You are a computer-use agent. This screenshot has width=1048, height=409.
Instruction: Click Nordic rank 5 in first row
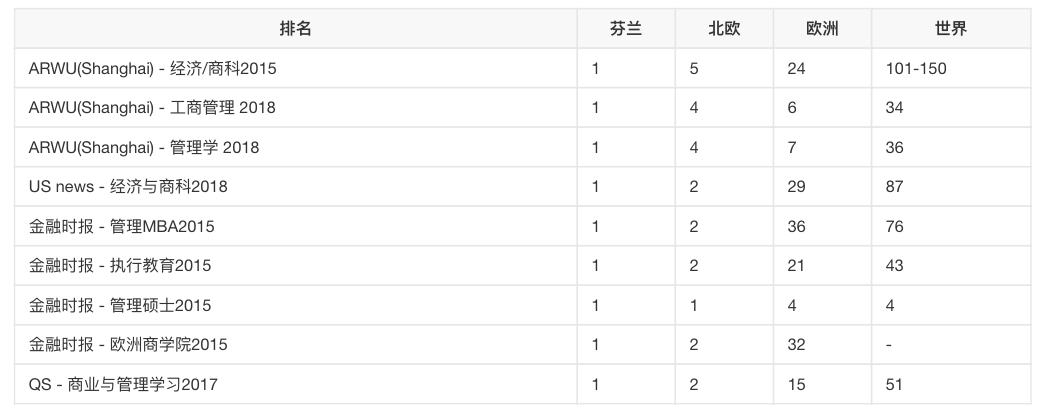(694, 68)
